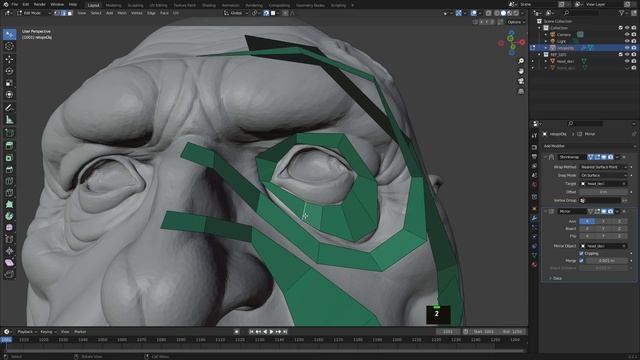640x360 pixels.
Task: Toggle the Clipping checkbox in Mirror
Action: (x=582, y=253)
